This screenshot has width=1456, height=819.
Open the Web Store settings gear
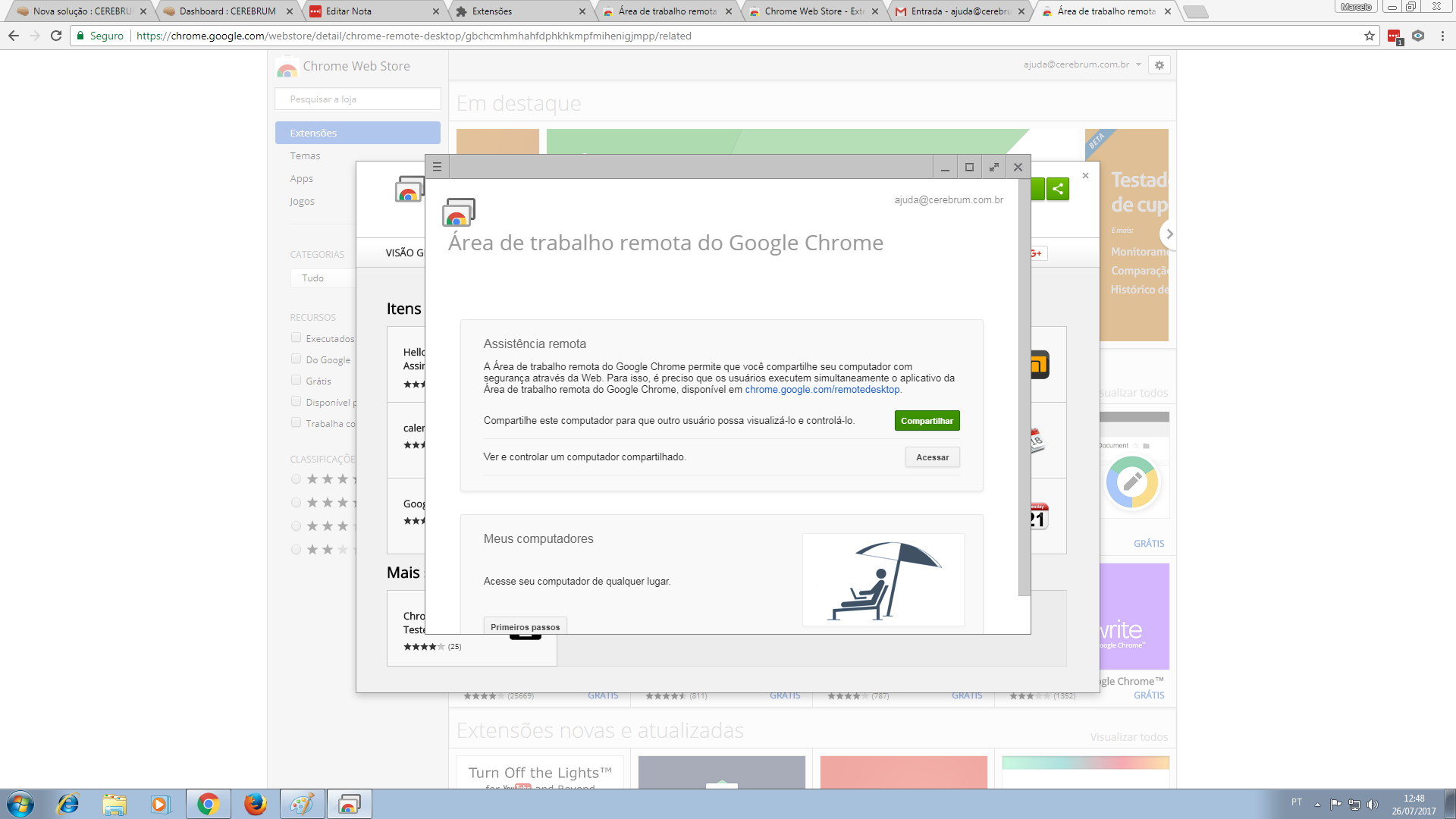[1159, 65]
